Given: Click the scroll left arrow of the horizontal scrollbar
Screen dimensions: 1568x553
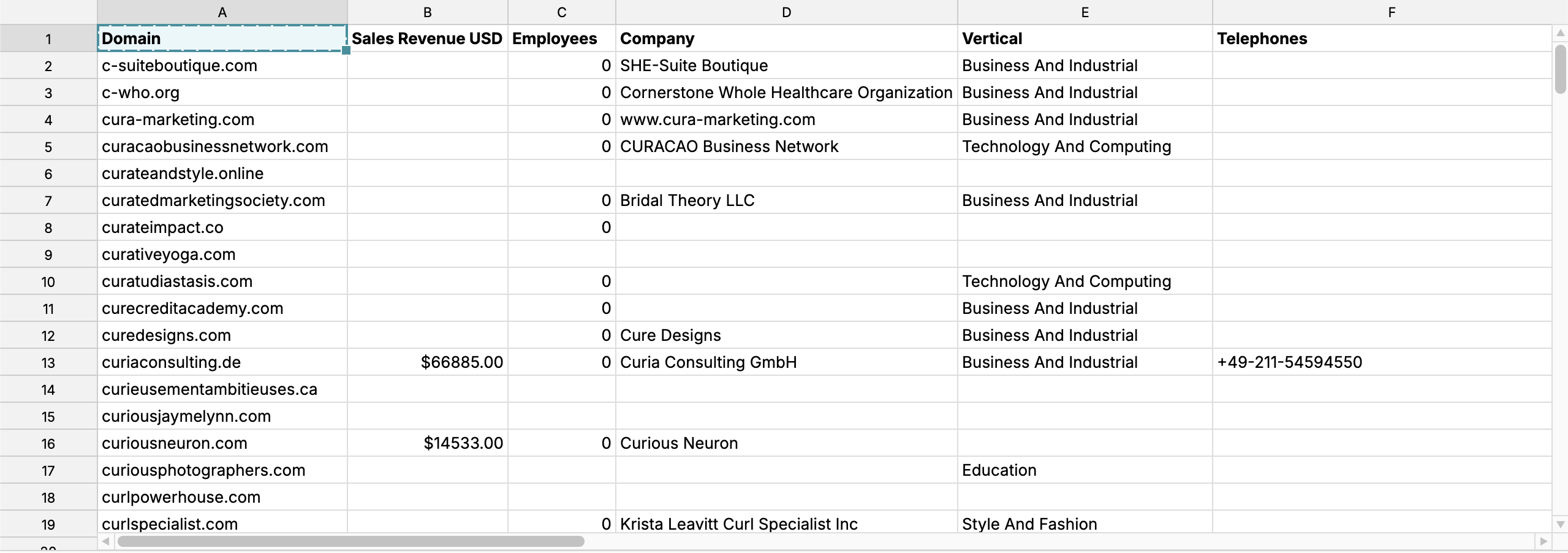Looking at the screenshot, I should pyautogui.click(x=106, y=541).
